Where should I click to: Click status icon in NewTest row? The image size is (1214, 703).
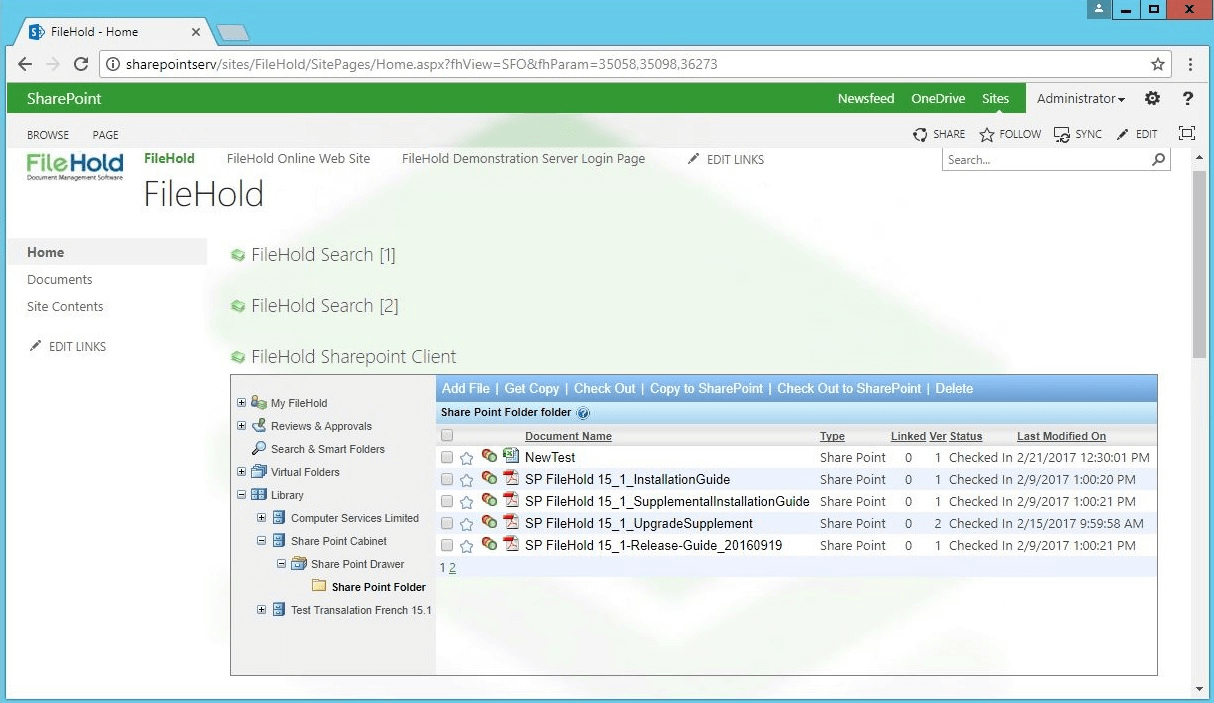click(489, 456)
